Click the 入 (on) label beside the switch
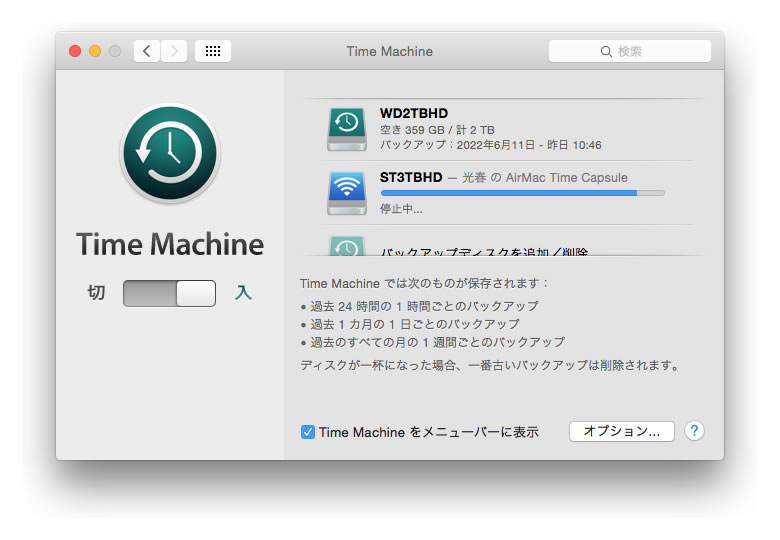This screenshot has width=780, height=540. click(x=243, y=293)
